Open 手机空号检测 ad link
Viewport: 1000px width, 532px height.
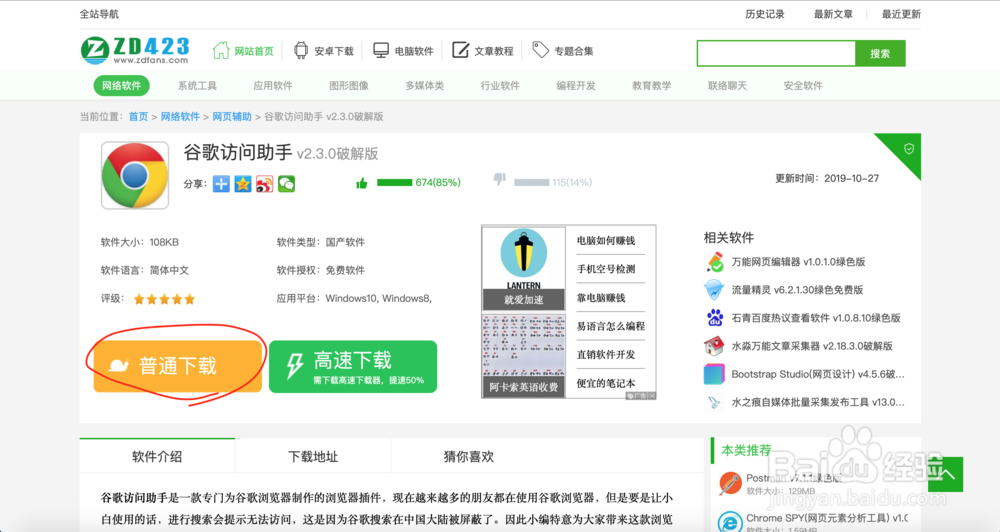[x=606, y=269]
